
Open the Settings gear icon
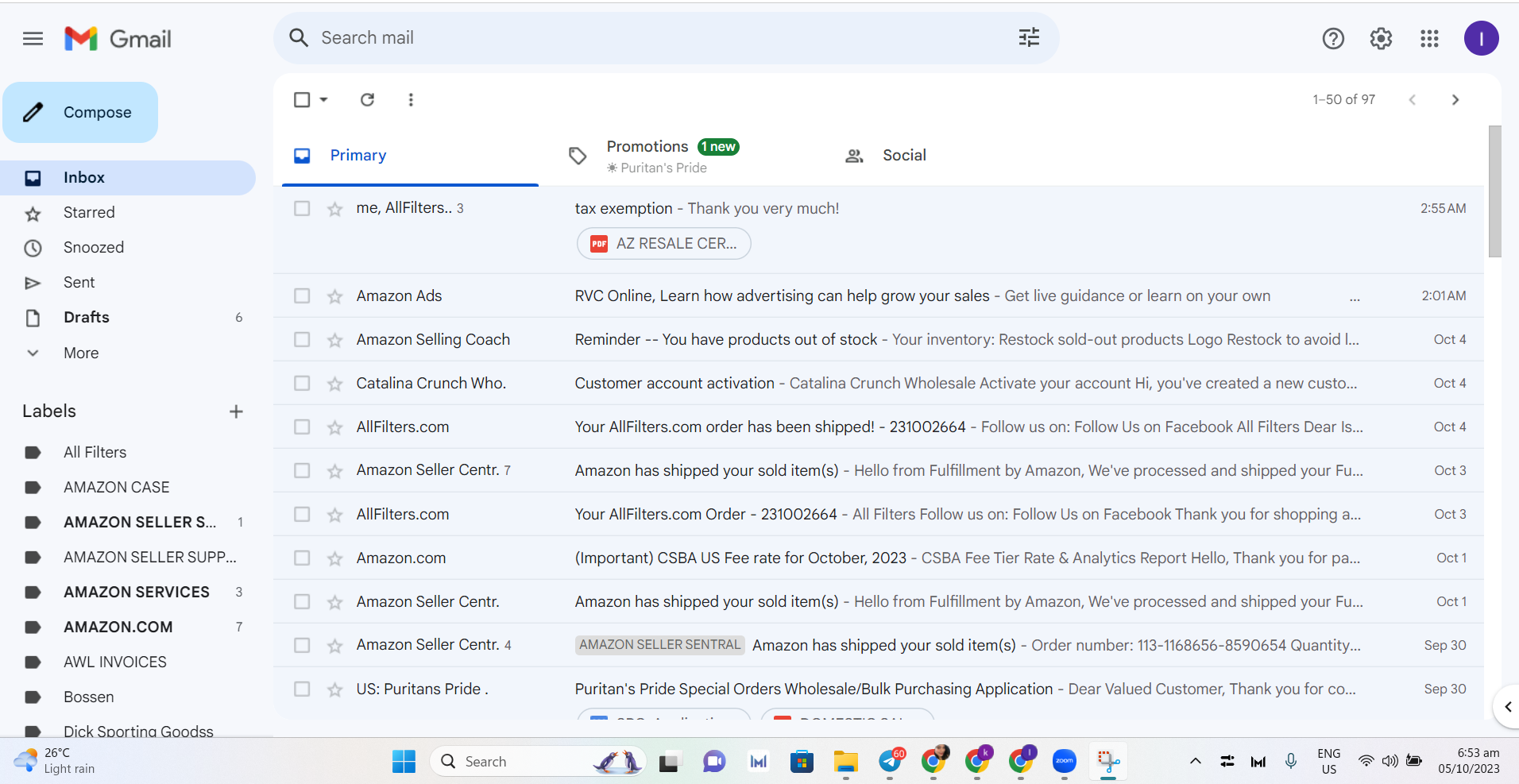coord(1381,38)
